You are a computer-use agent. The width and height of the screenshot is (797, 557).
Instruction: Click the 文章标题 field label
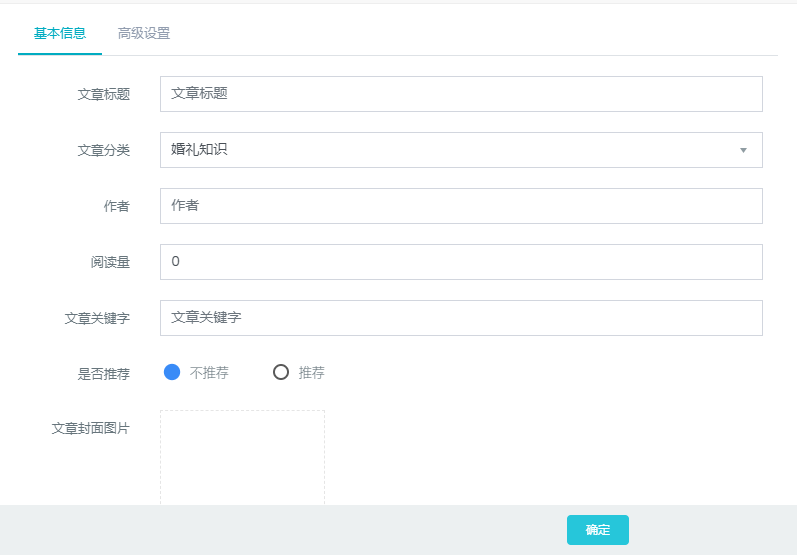104,95
